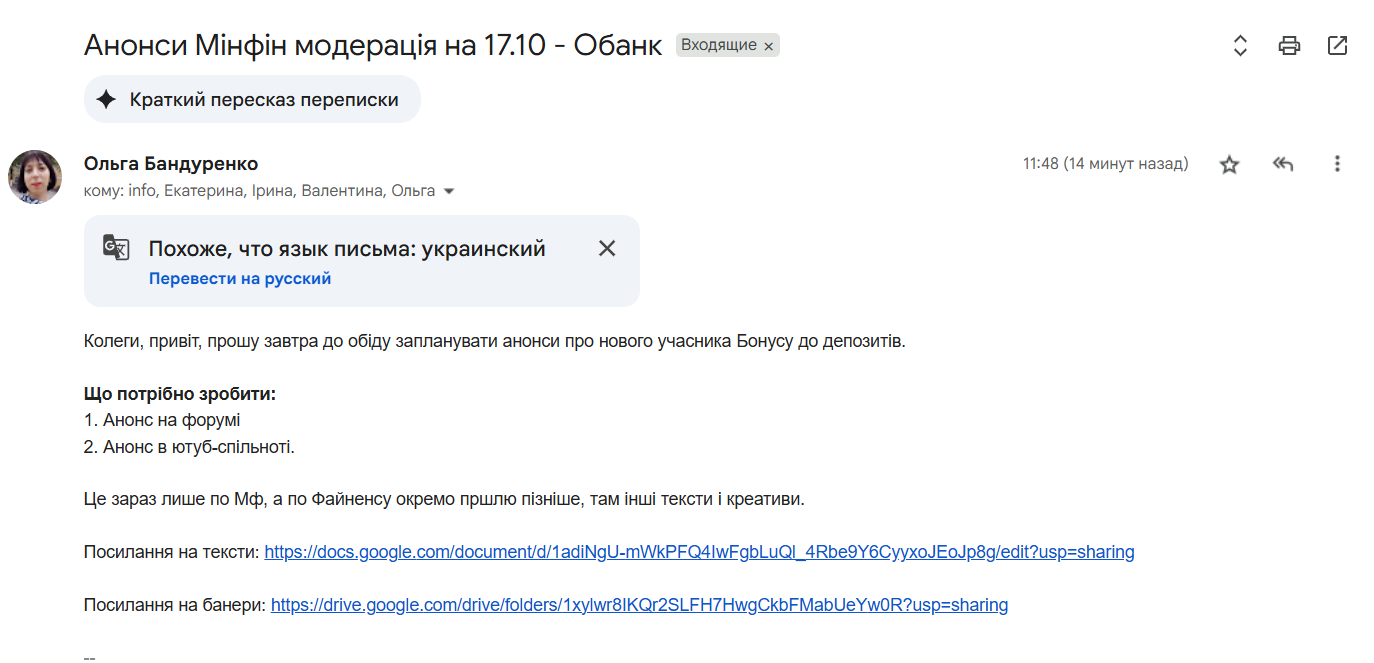Image resolution: width=1374 pixels, height=663 pixels.
Task: Click the sparkle icon for summary
Action: [106, 100]
